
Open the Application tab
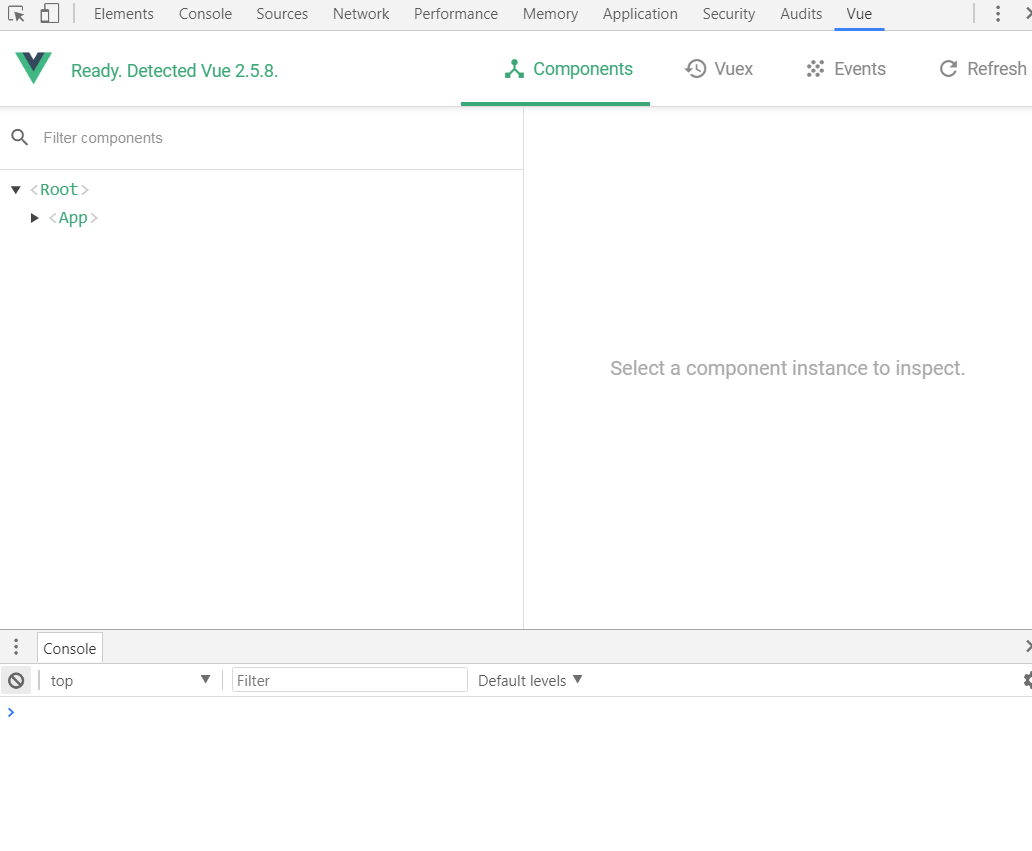(640, 14)
